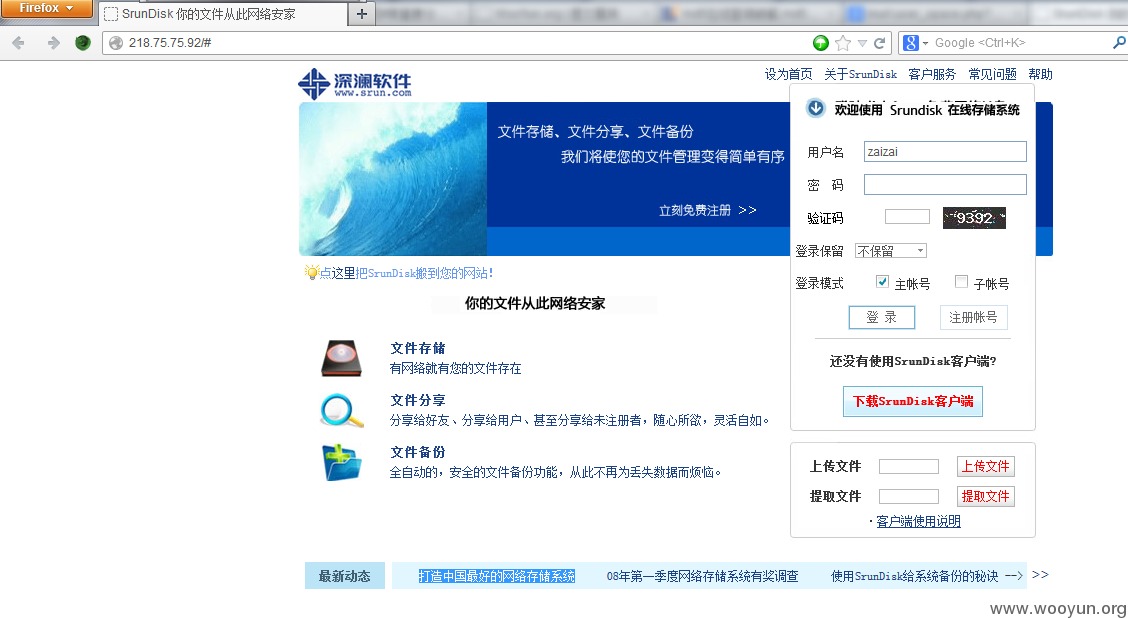Viewport: 1128px width, 618px height.
Task: Open news 打造中国最好的网络存储系统
Action: click(x=496, y=576)
